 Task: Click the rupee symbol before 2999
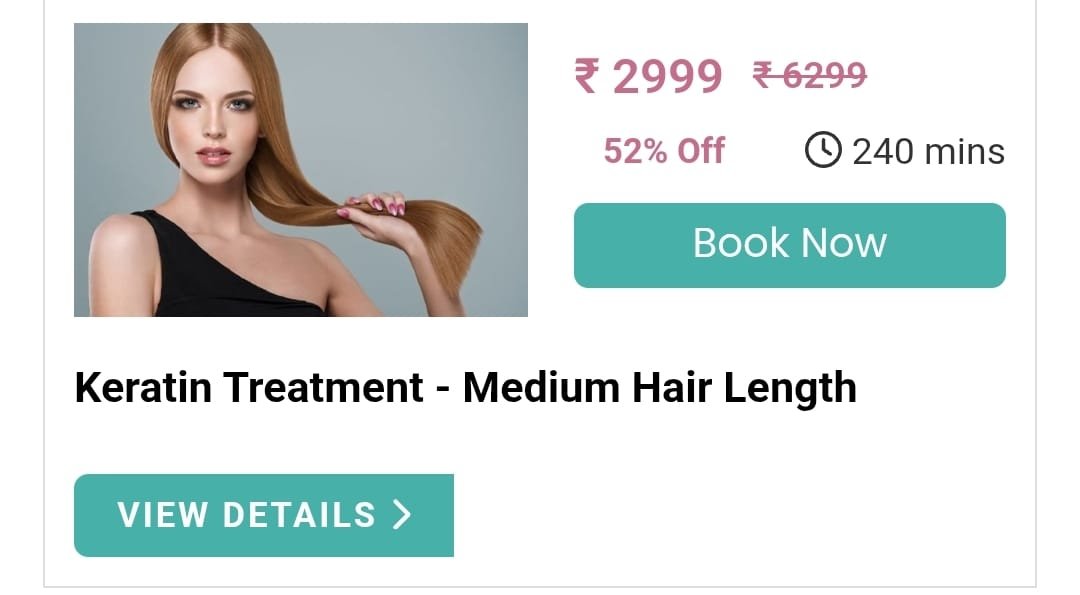(587, 75)
